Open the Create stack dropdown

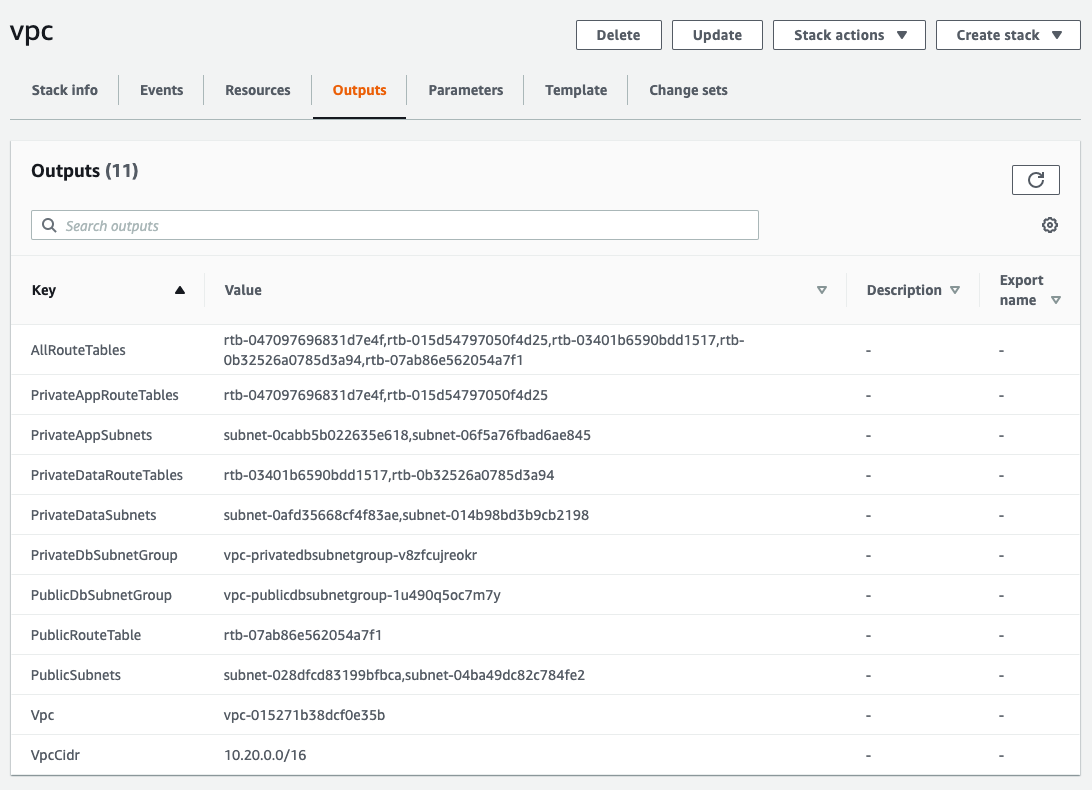(1008, 35)
